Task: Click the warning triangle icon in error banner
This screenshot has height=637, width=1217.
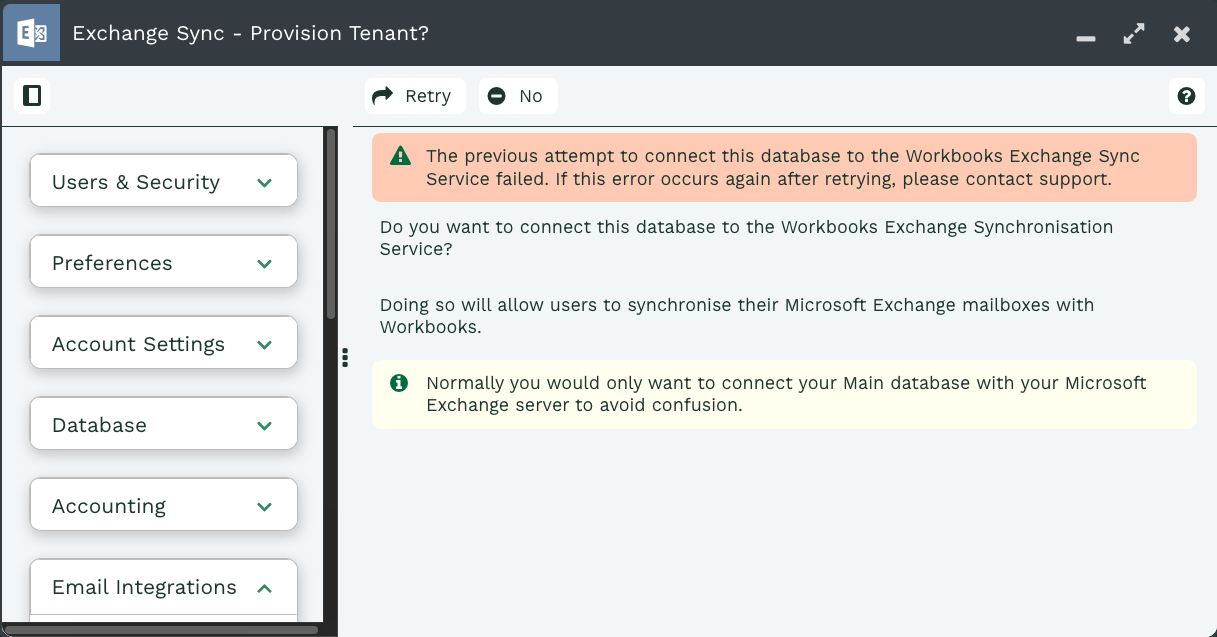Action: [400, 156]
